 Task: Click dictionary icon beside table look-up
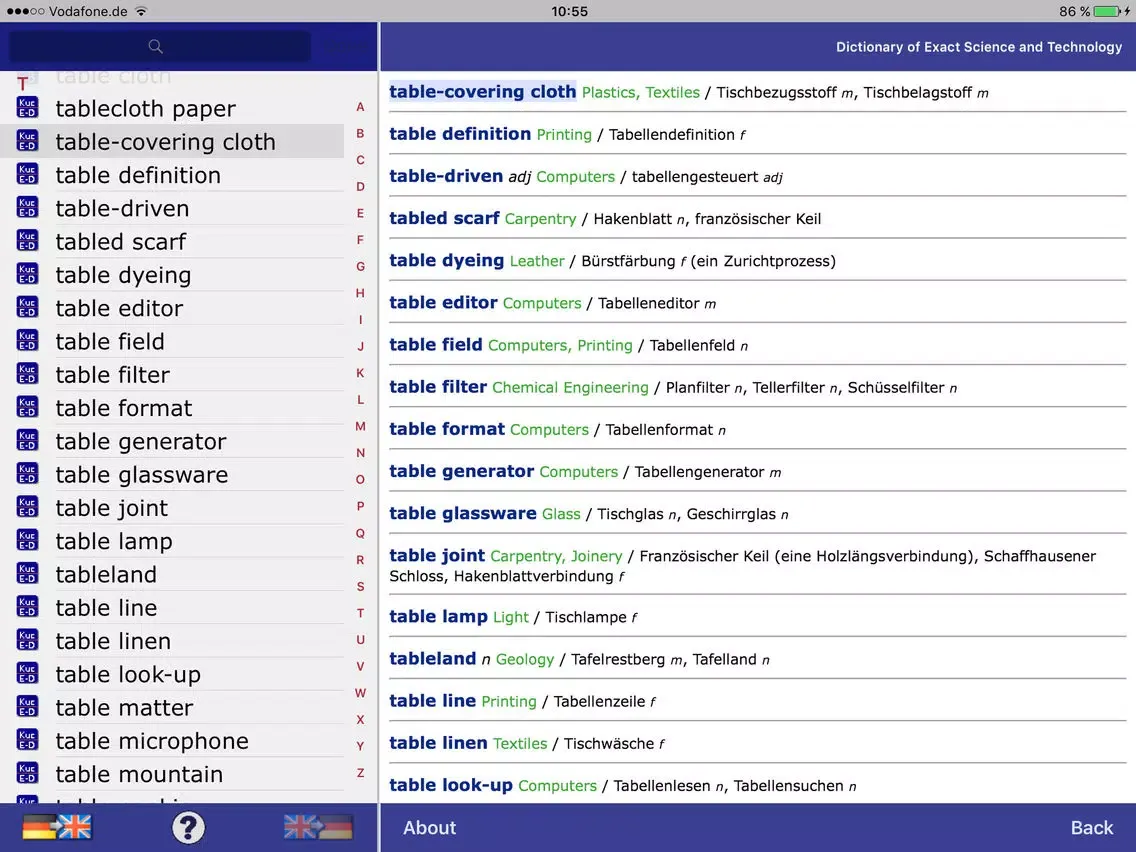click(28, 674)
